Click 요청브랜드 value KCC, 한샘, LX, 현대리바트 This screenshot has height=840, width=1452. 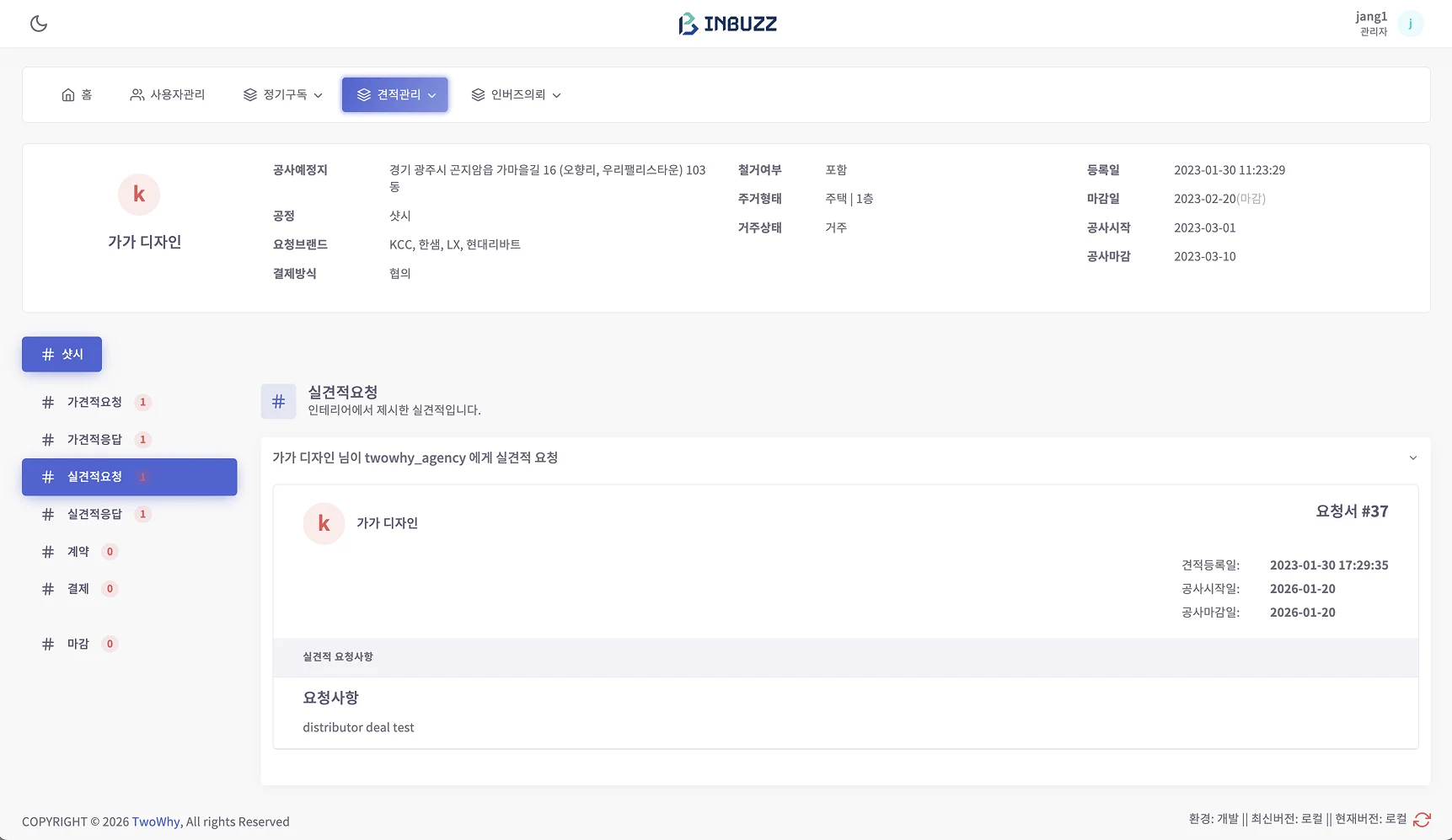click(x=455, y=244)
